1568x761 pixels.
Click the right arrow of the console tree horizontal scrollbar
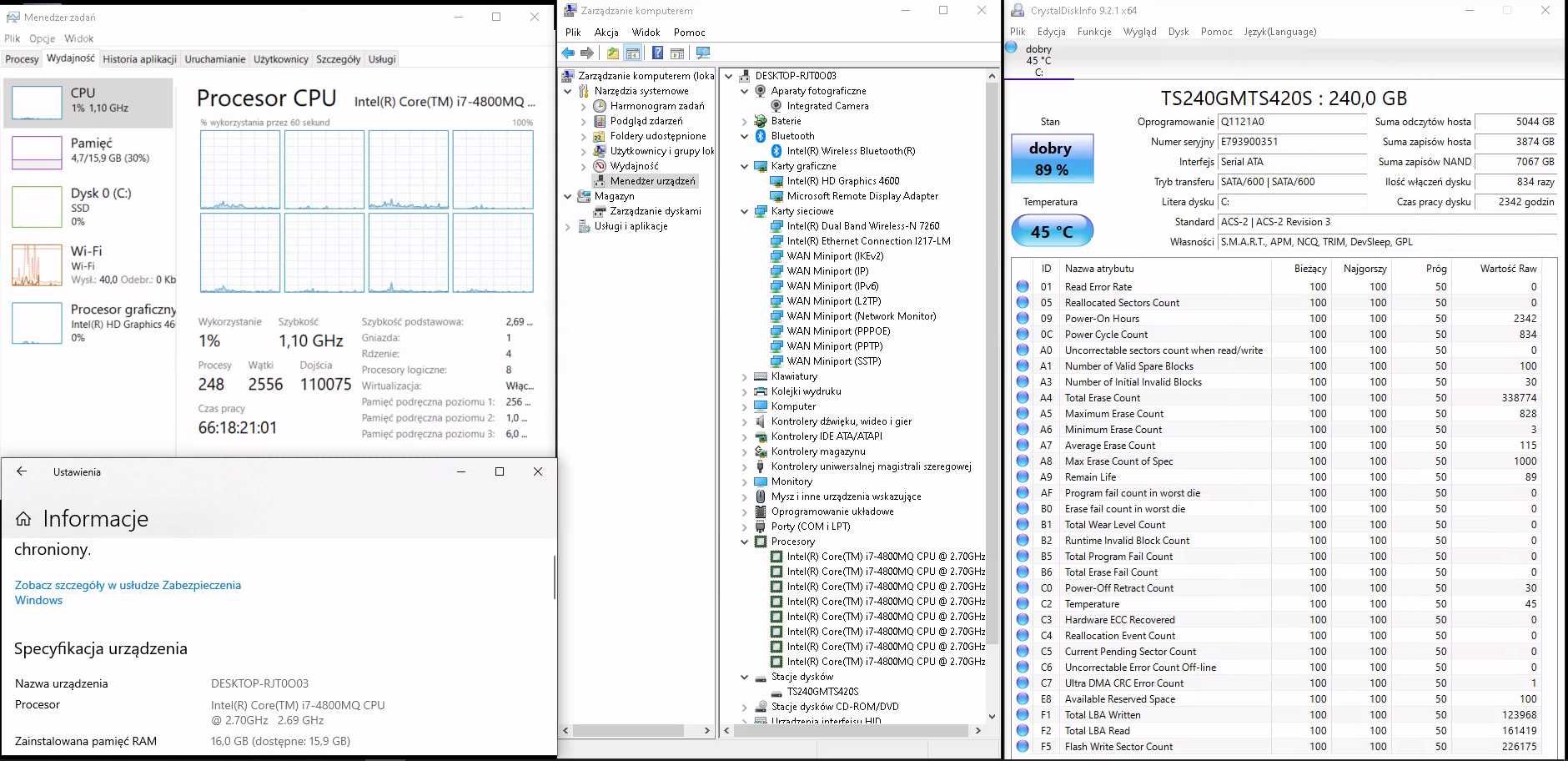pyautogui.click(x=707, y=730)
